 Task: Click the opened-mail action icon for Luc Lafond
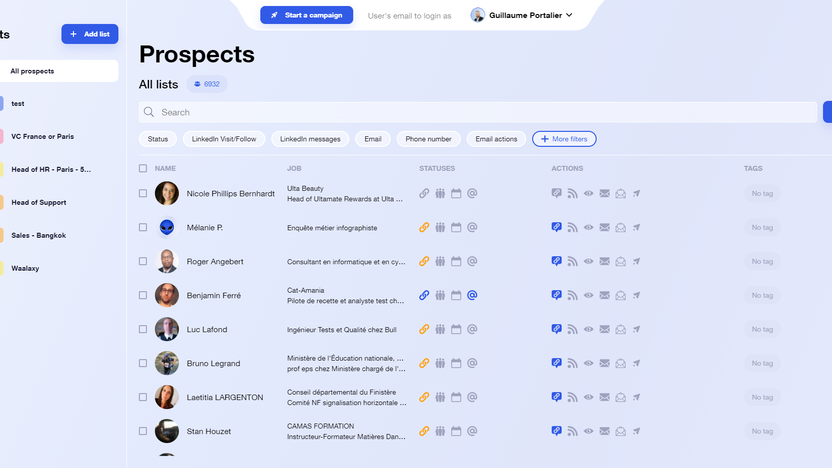(620, 330)
